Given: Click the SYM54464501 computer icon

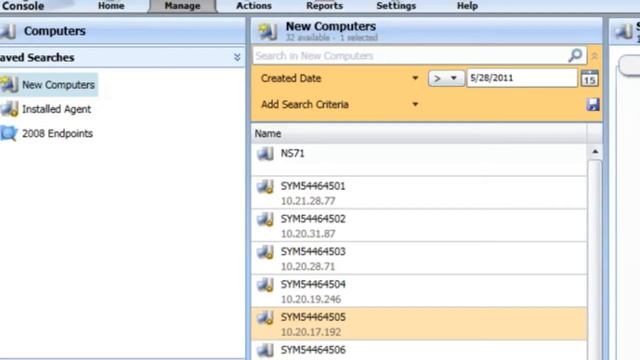Looking at the screenshot, I should (265, 187).
